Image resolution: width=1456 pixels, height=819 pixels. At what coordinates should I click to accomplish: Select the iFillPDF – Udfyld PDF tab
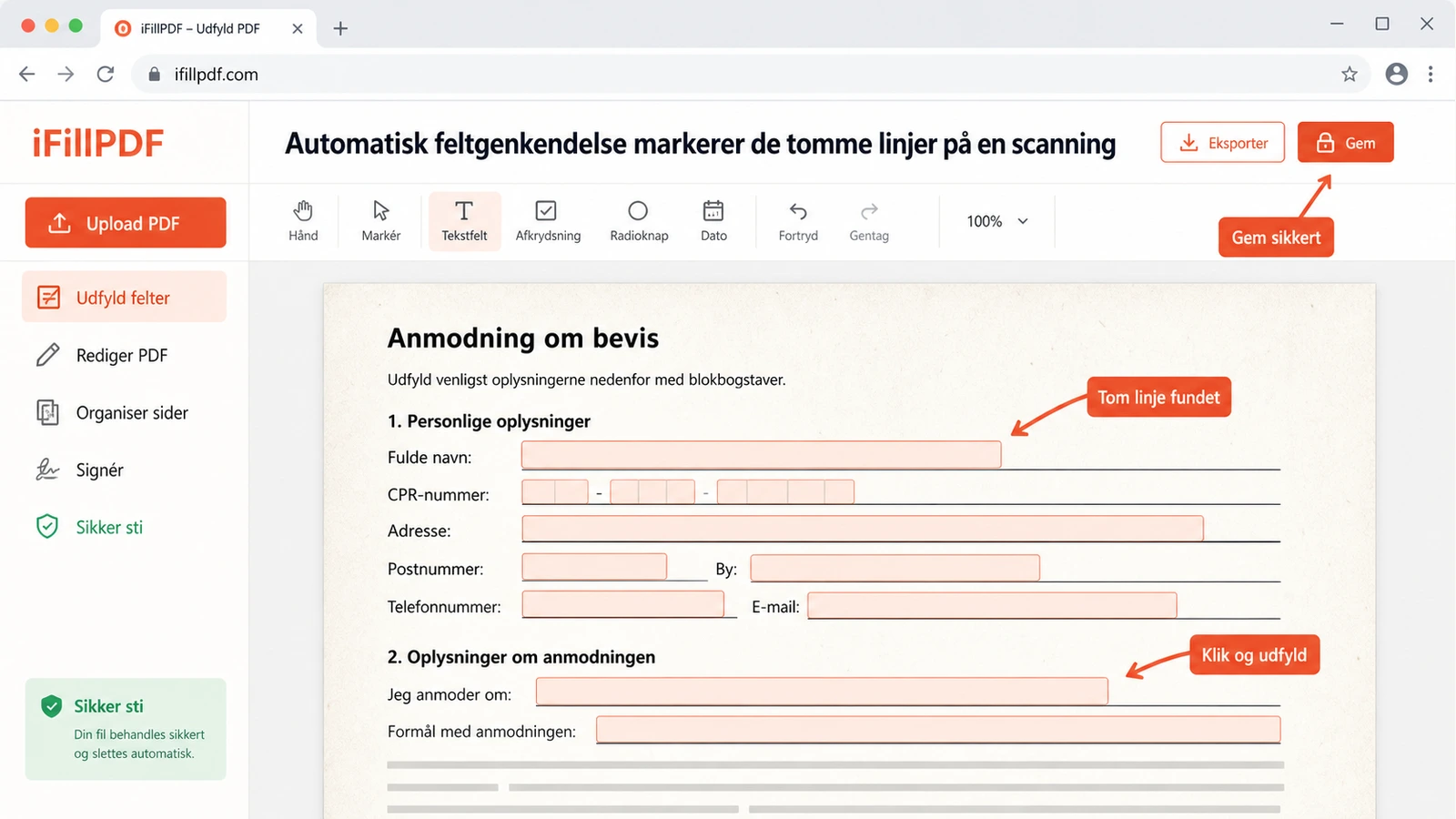click(208, 28)
